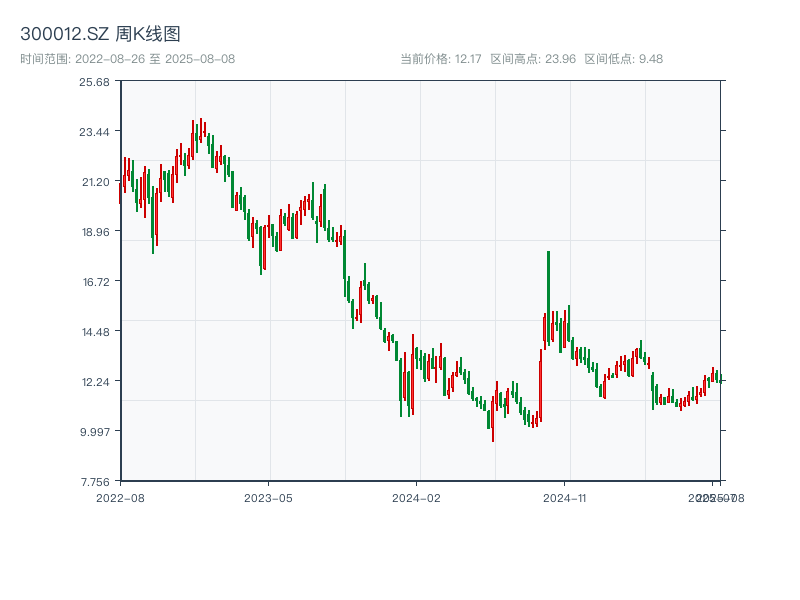Screen dimensions: 800x600
Task: Click the 2024-11 x-axis date label
Action: pyautogui.click(x=565, y=497)
